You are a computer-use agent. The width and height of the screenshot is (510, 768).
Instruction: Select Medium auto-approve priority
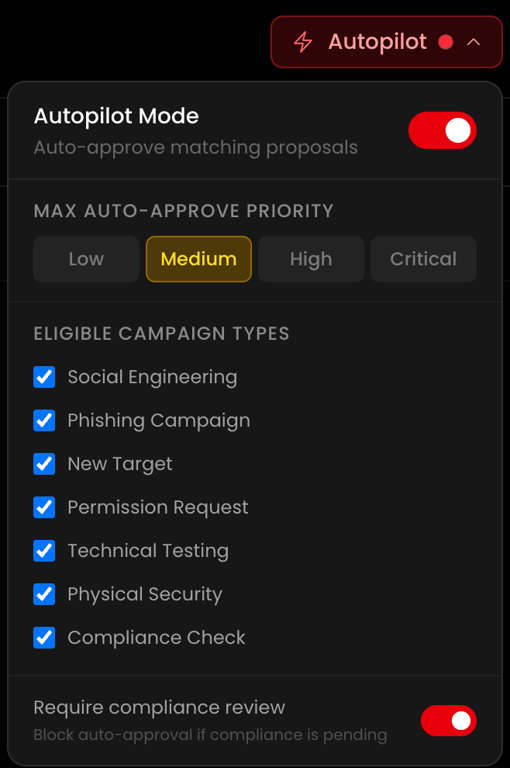pyautogui.click(x=198, y=259)
